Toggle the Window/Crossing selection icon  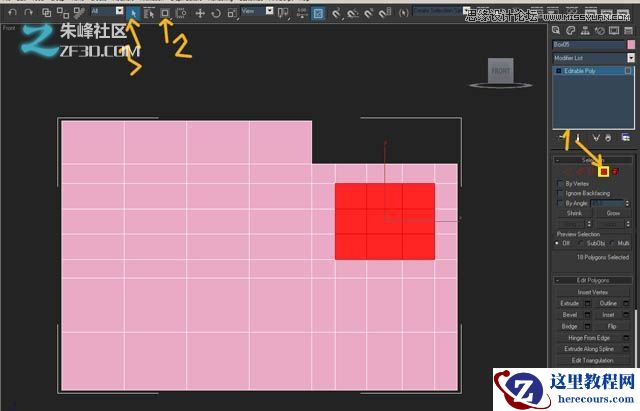tap(181, 13)
